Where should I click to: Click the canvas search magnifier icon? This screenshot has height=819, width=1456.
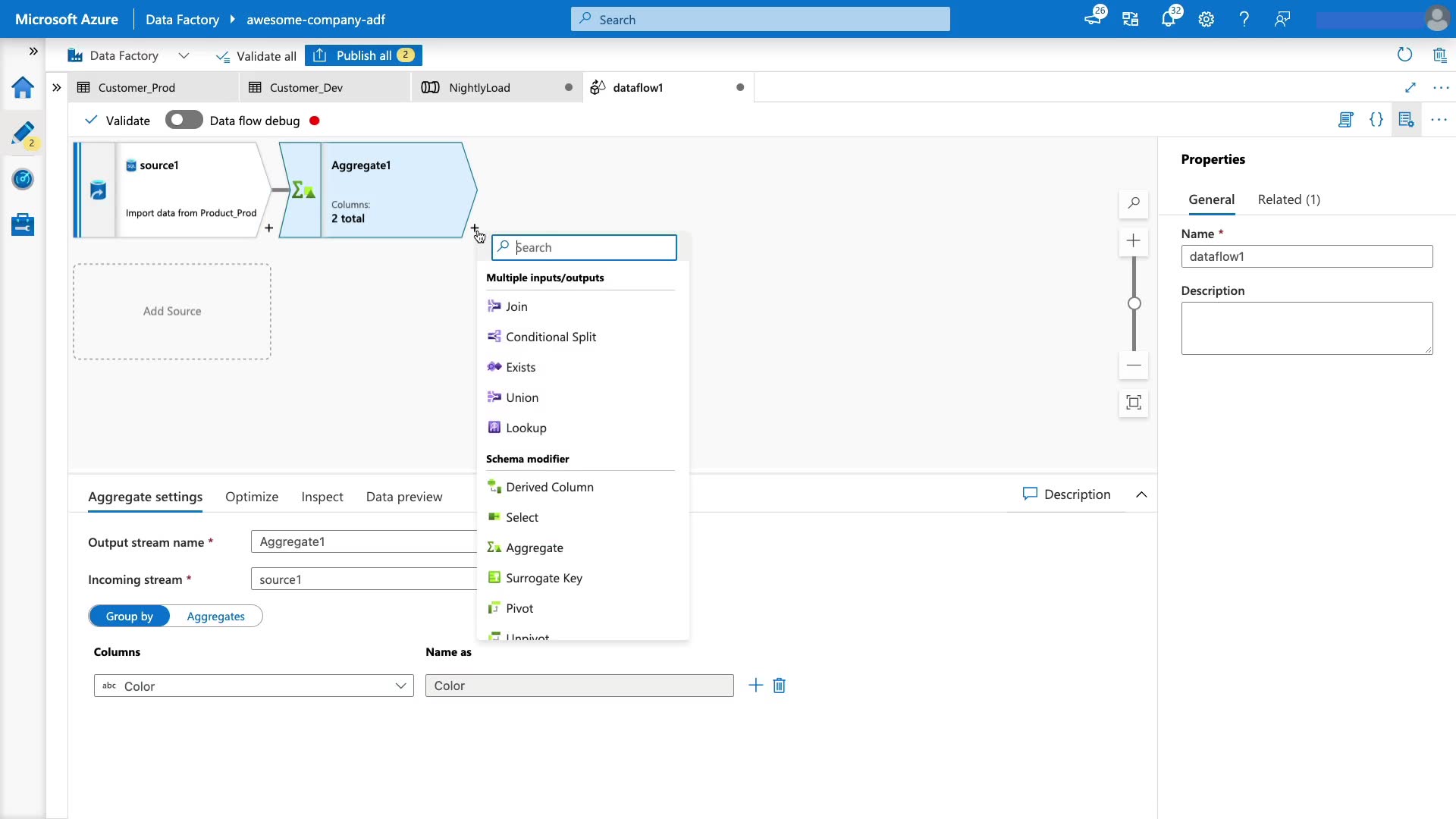[1134, 203]
